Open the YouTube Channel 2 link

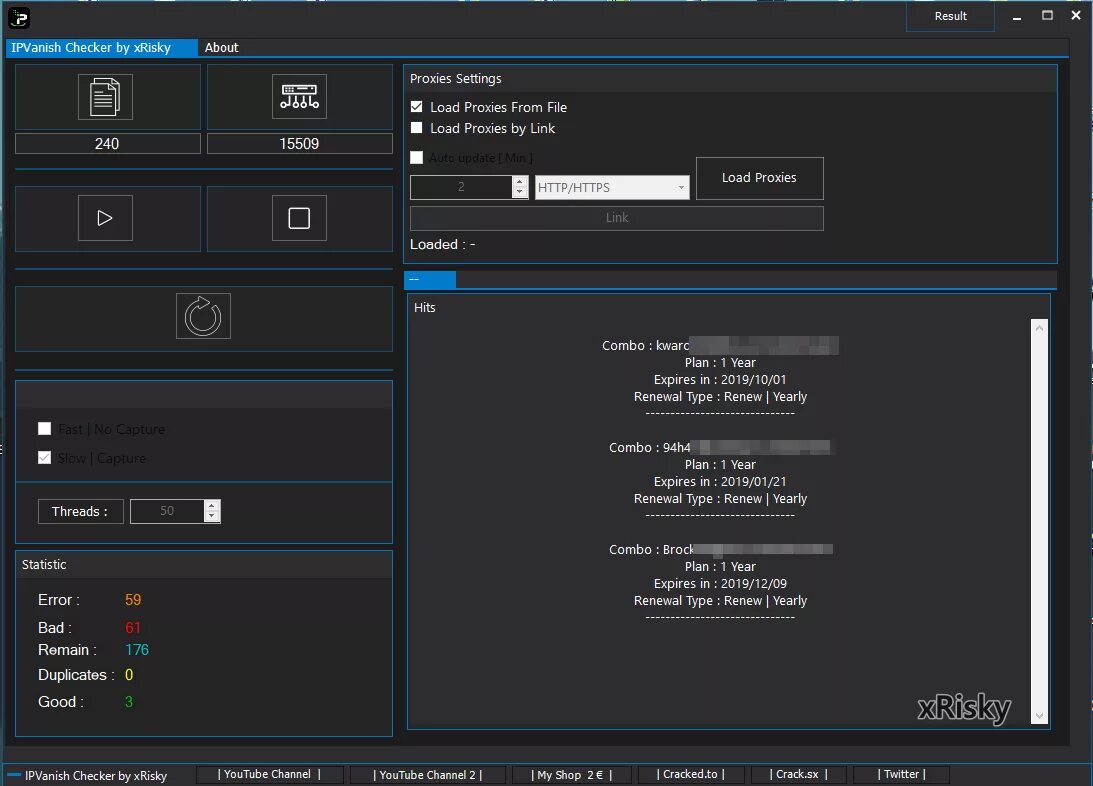pos(427,775)
